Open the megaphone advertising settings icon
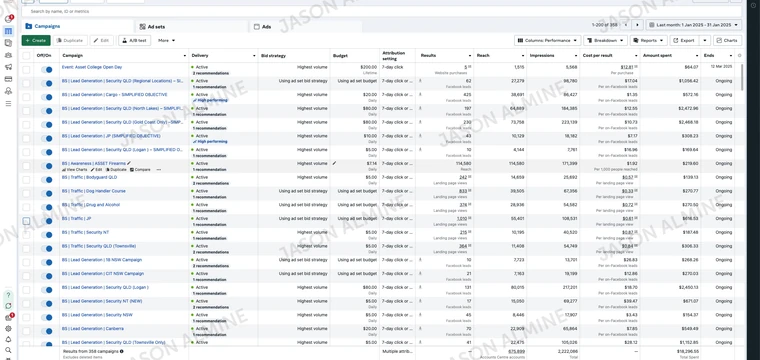The image size is (760, 360). pyautogui.click(x=8, y=67)
